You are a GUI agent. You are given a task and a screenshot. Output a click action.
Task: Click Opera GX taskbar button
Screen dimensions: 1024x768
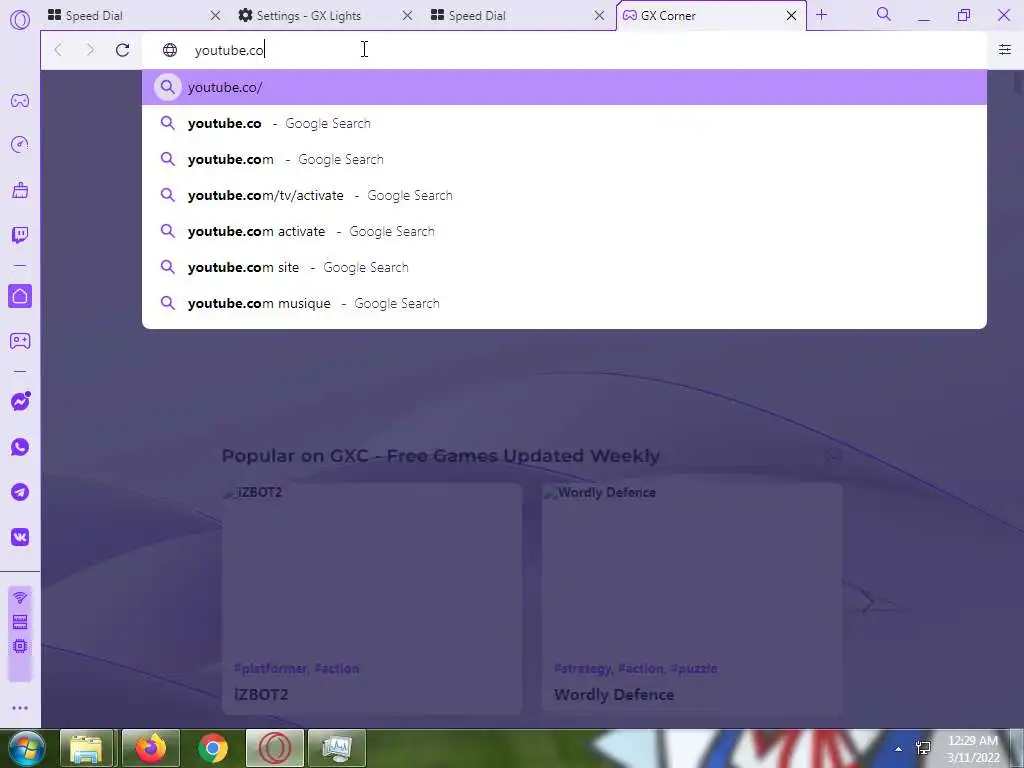(275, 748)
